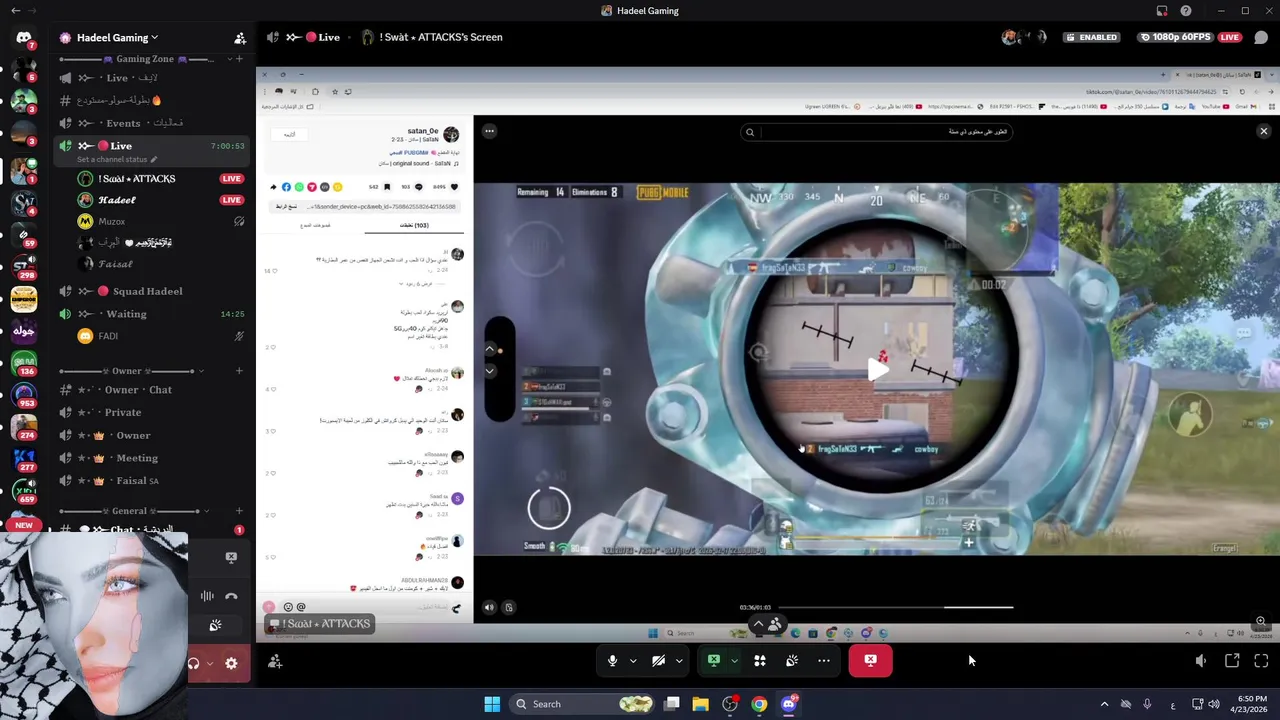
Task: Mute the stream volume speaker icon
Action: 1201,661
